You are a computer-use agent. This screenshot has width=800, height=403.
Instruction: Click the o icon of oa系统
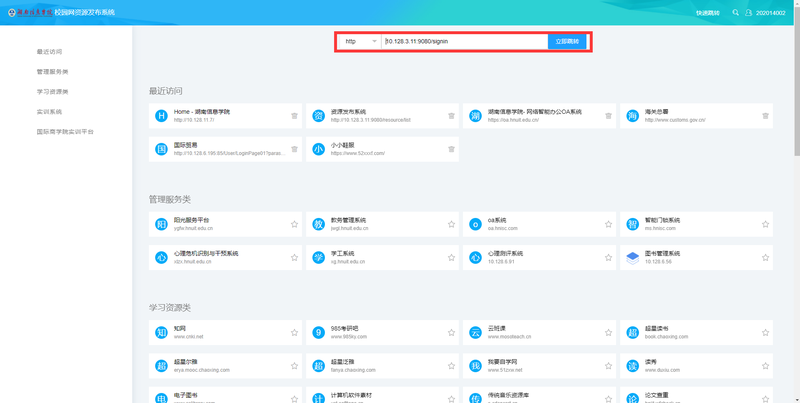coord(476,224)
